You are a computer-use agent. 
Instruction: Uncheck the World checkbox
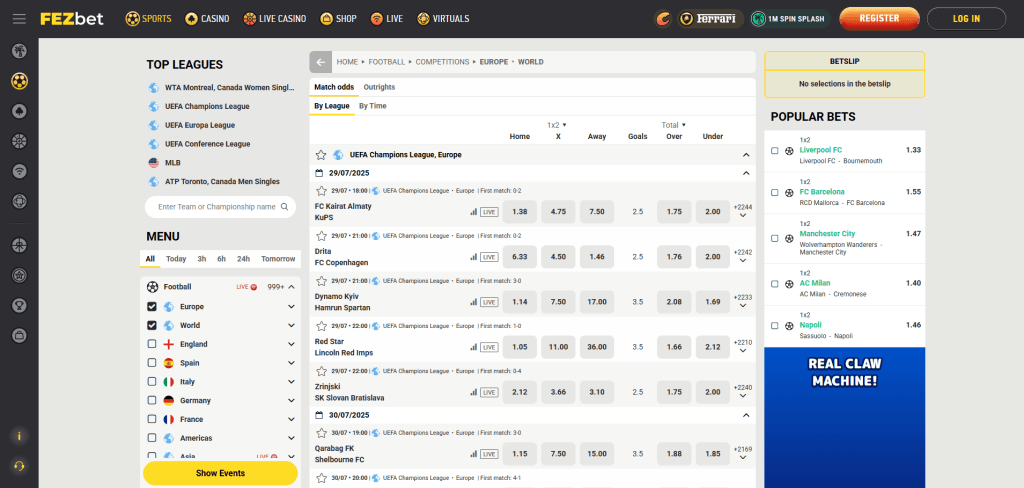(x=152, y=325)
